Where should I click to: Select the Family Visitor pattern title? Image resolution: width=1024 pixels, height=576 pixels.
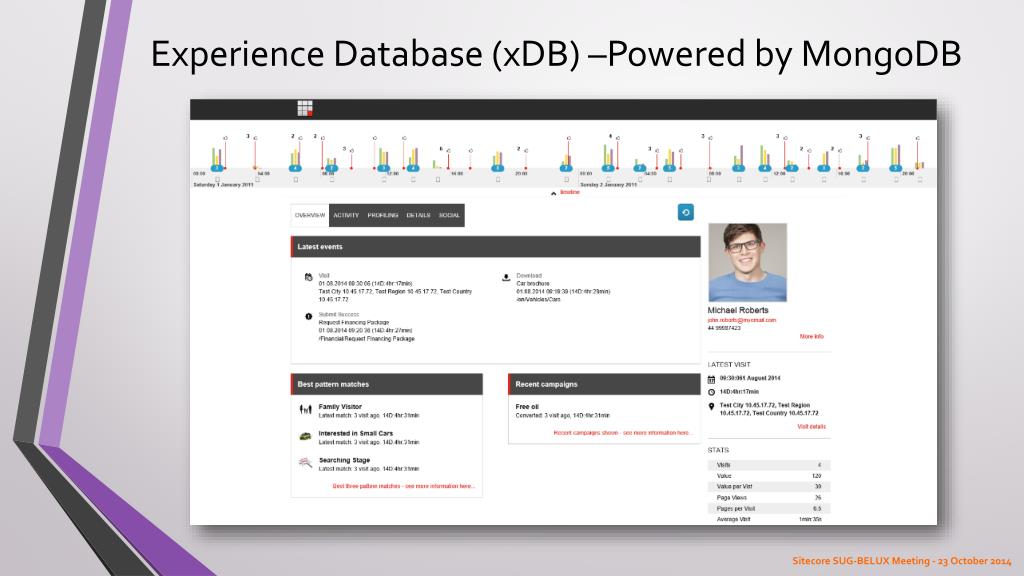point(340,407)
